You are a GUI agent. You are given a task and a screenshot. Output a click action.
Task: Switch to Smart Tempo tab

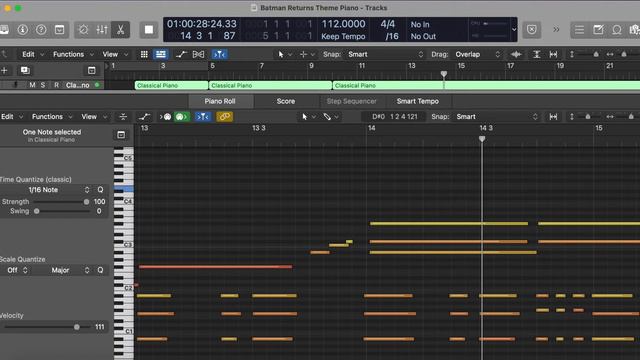(418, 101)
